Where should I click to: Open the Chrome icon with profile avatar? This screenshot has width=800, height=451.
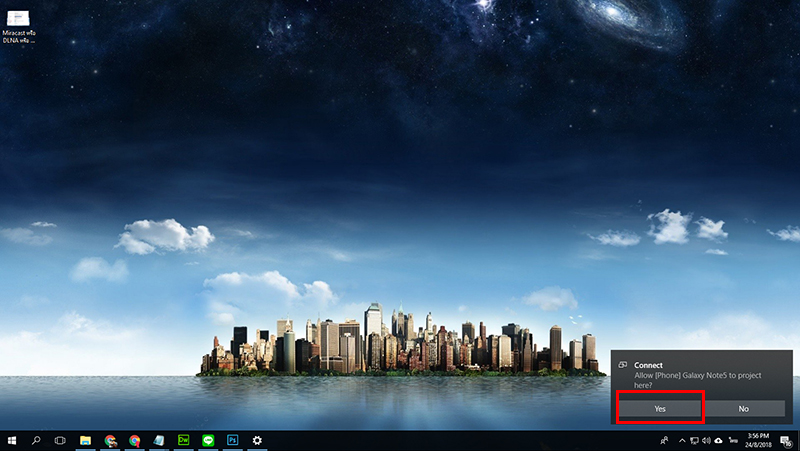[x=110, y=440]
